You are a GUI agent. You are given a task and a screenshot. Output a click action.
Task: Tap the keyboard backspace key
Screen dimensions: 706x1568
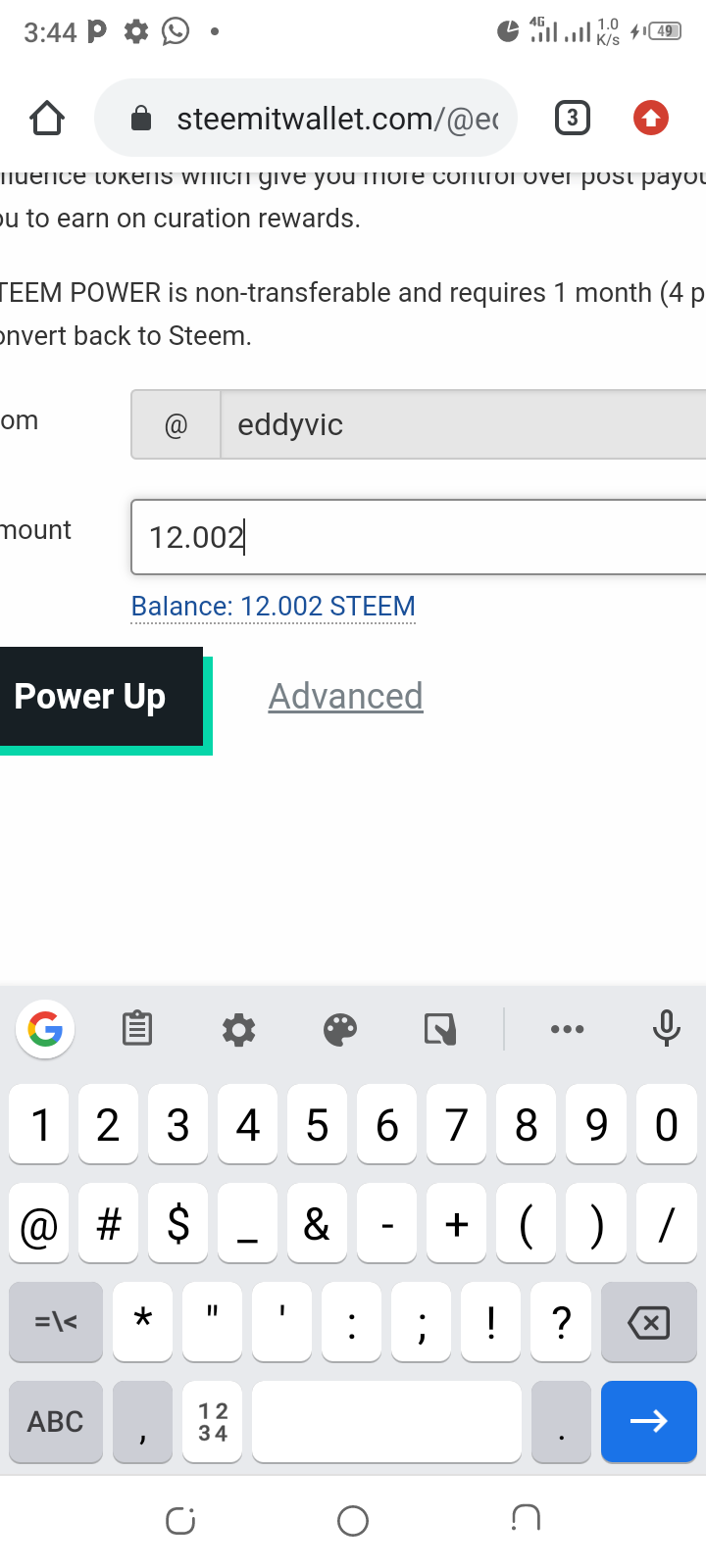649,1323
